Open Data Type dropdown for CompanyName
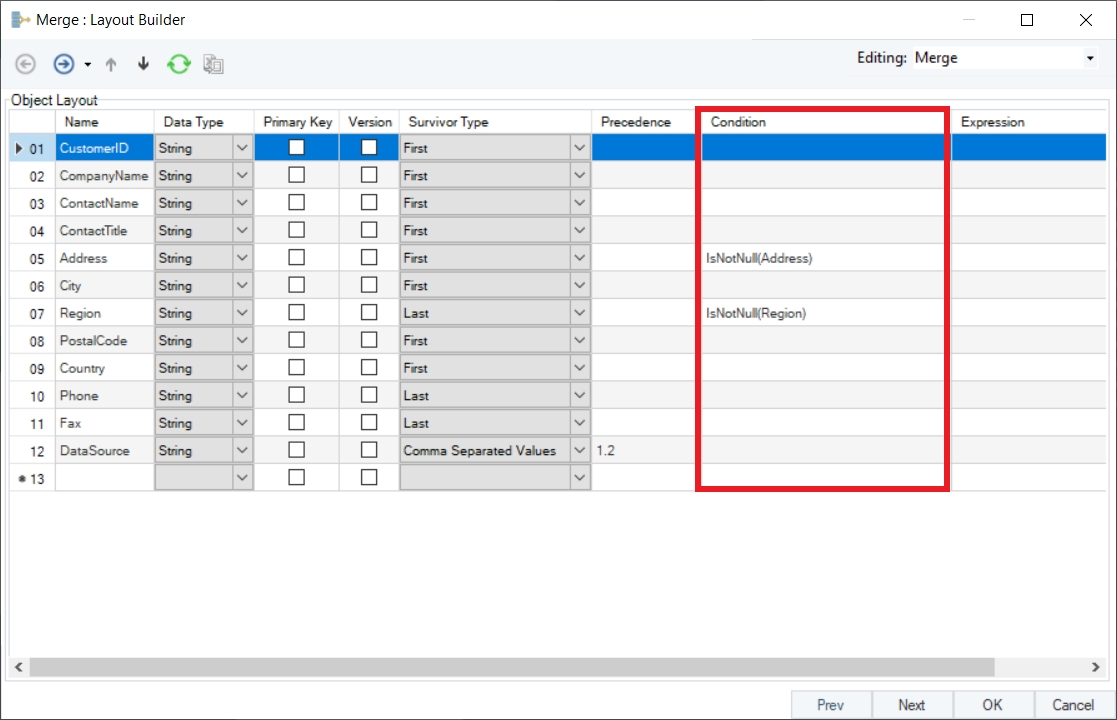The width and height of the screenshot is (1117, 720). (x=242, y=176)
